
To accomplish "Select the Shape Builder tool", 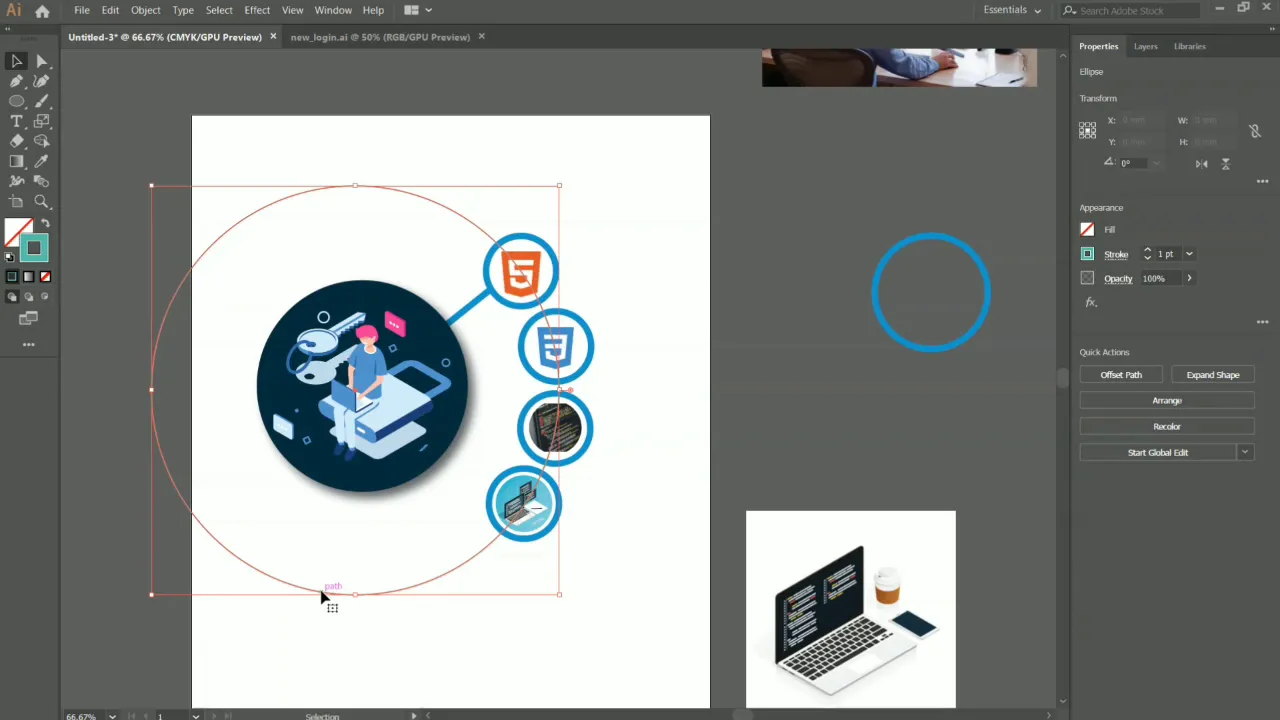I will [x=42, y=141].
